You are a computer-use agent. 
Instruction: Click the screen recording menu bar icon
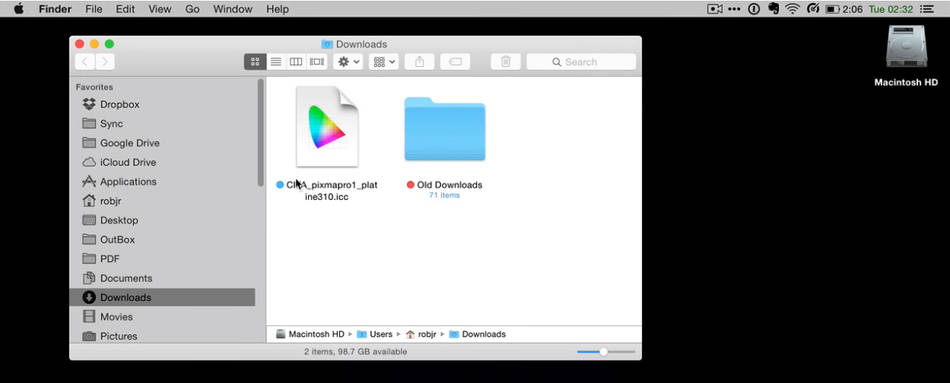(714, 9)
